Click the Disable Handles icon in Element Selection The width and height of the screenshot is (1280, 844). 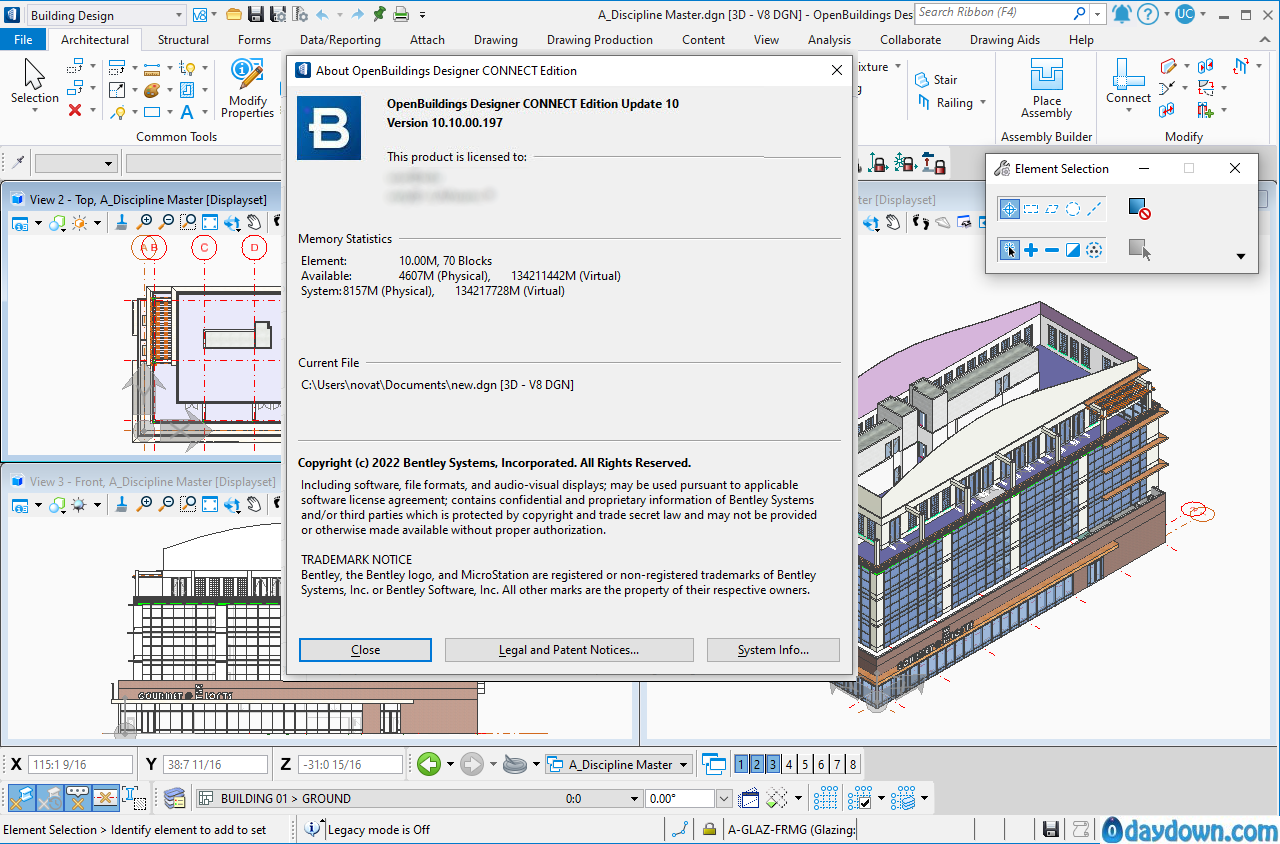pos(1139,208)
